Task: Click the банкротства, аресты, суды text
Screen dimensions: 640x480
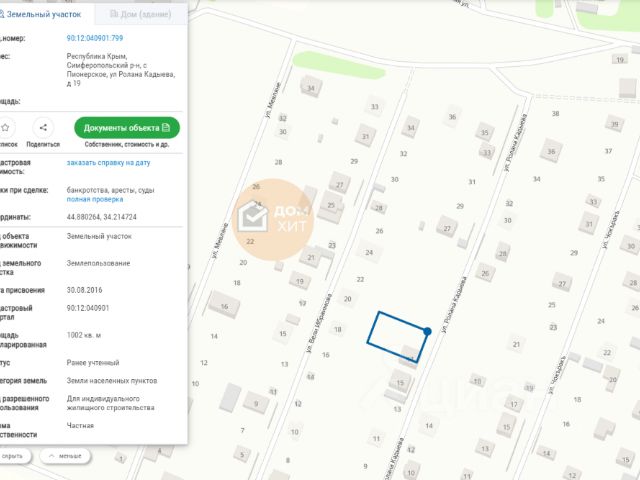Action: pos(110,190)
